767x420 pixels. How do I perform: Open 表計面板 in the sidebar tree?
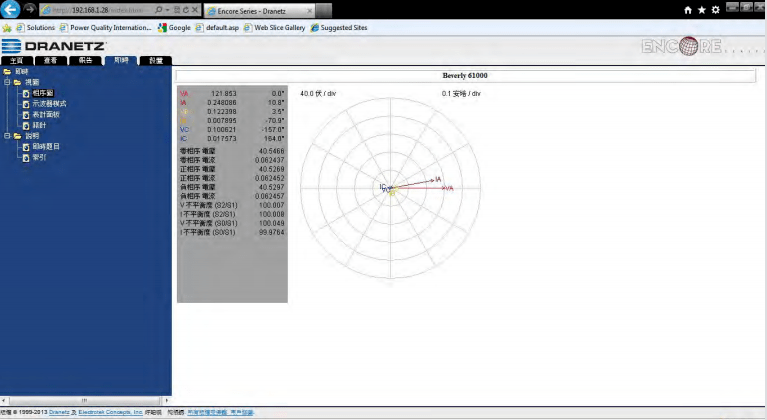click(x=46, y=114)
